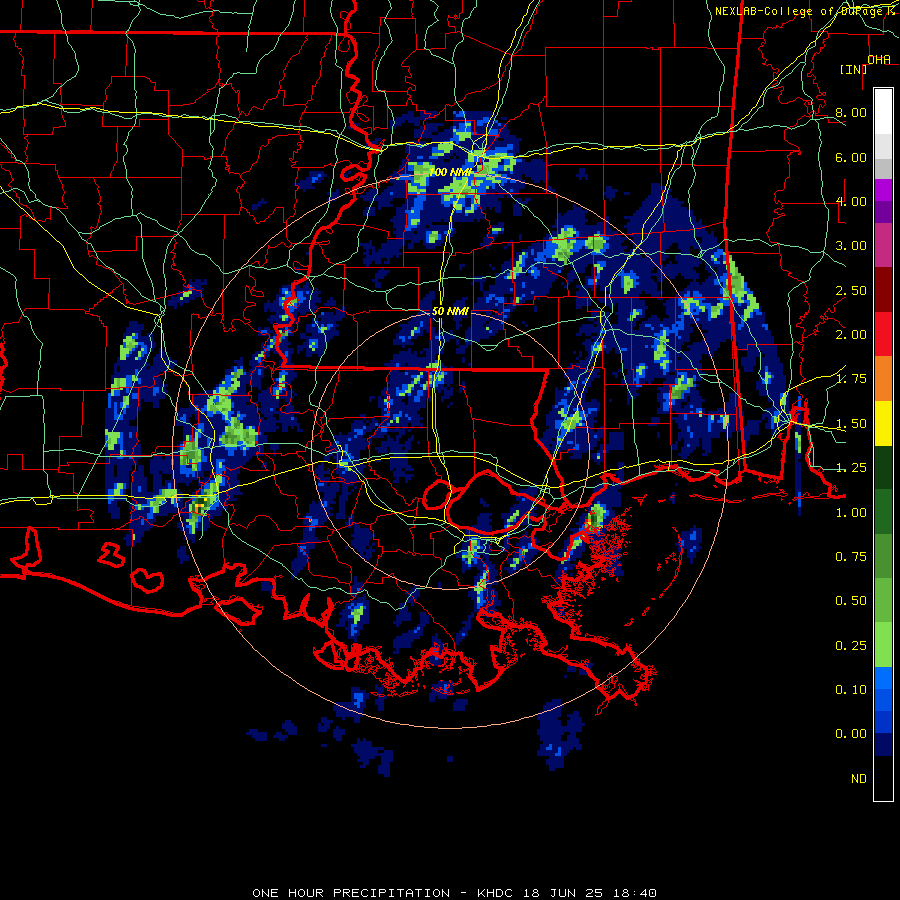This screenshot has height=900, width=900.
Task: Click the [IN] units label
Action: [853, 69]
